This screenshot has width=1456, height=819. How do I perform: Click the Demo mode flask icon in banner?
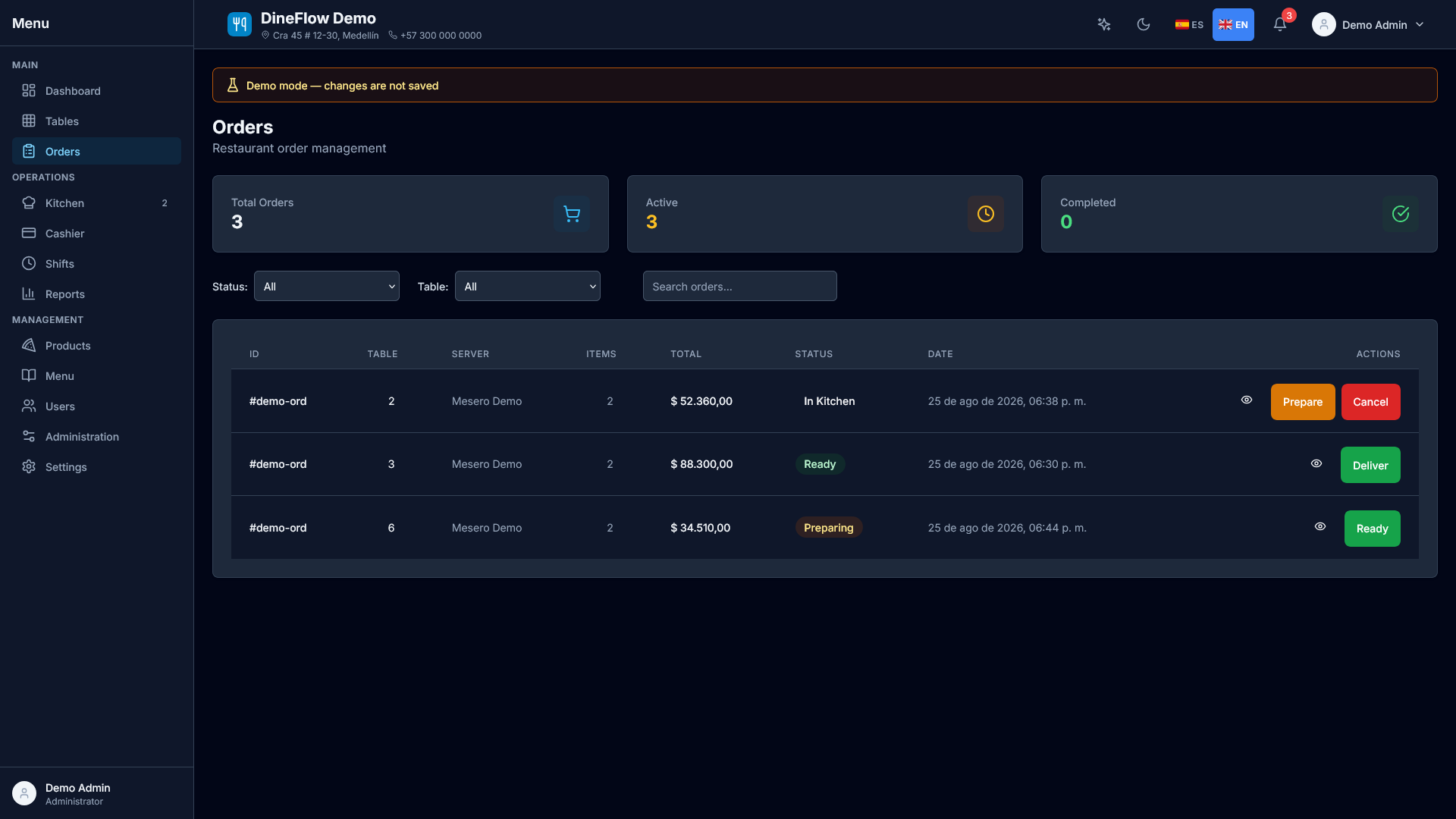(233, 85)
